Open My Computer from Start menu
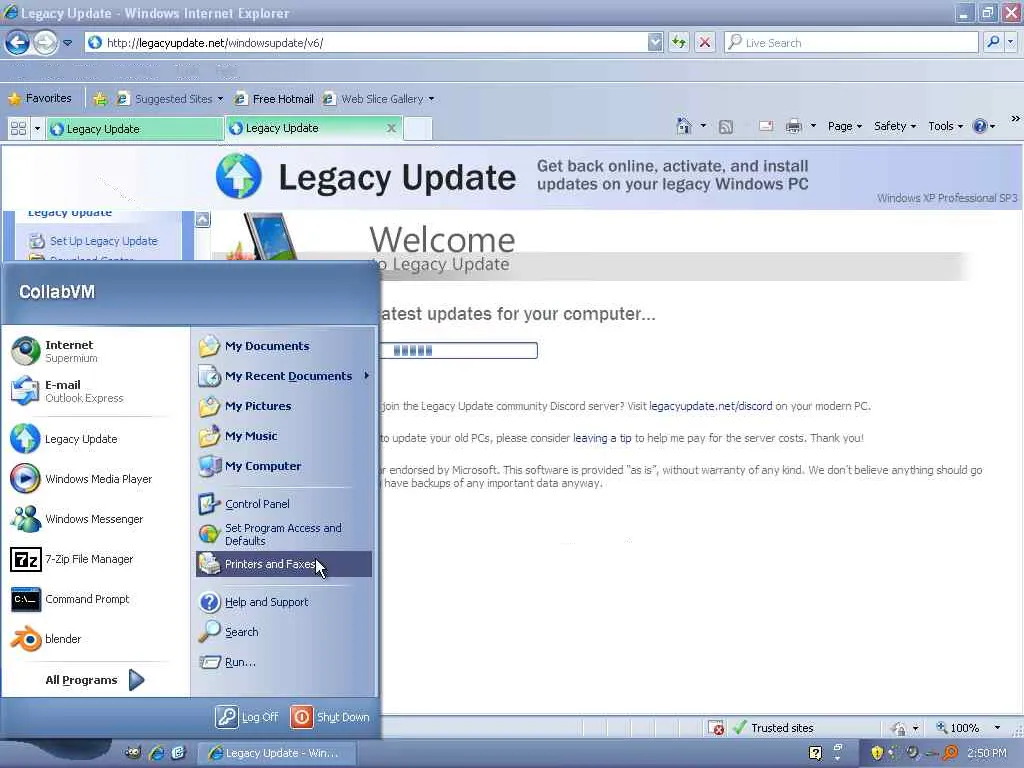 click(285, 466)
